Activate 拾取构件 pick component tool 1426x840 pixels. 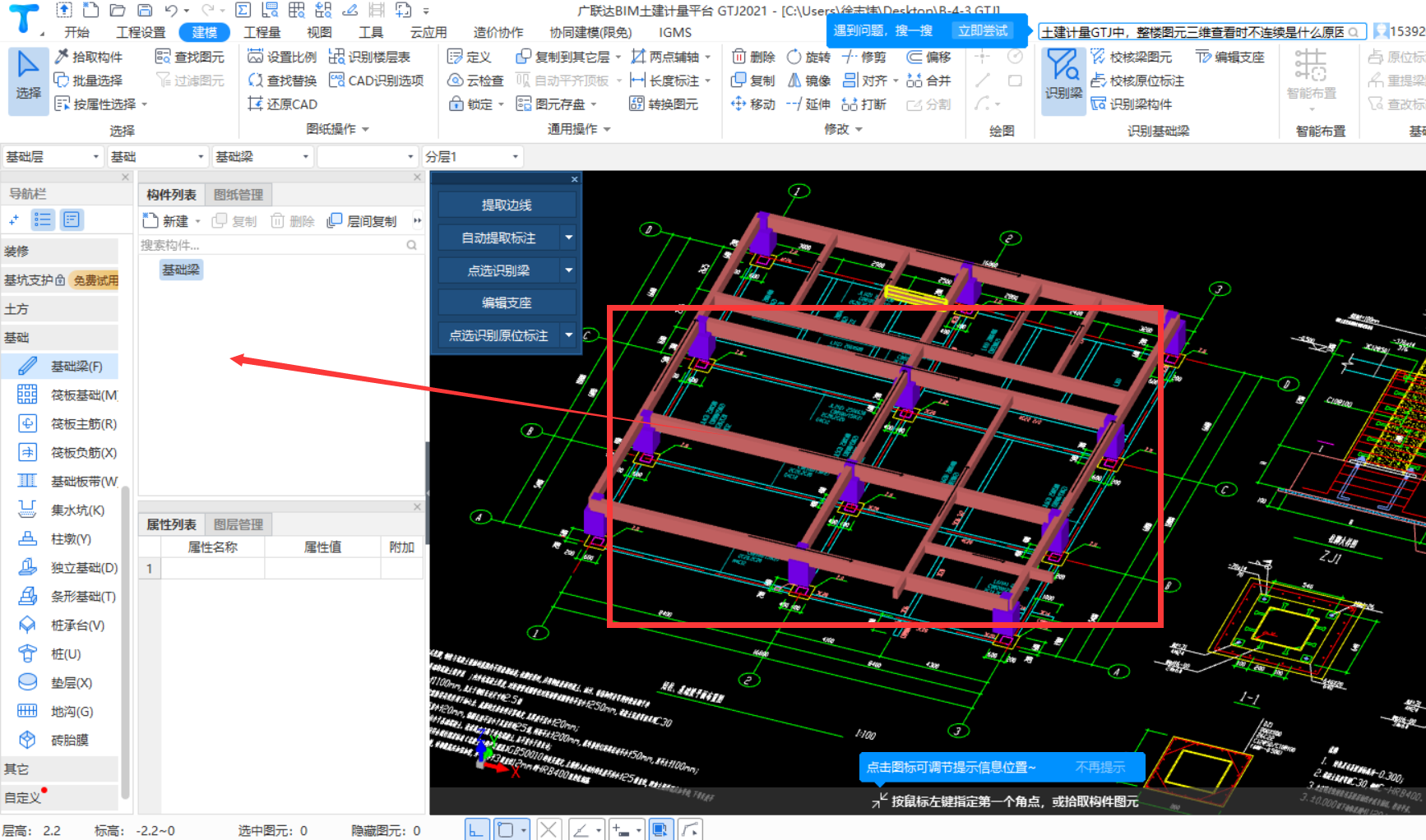pyautogui.click(x=89, y=57)
